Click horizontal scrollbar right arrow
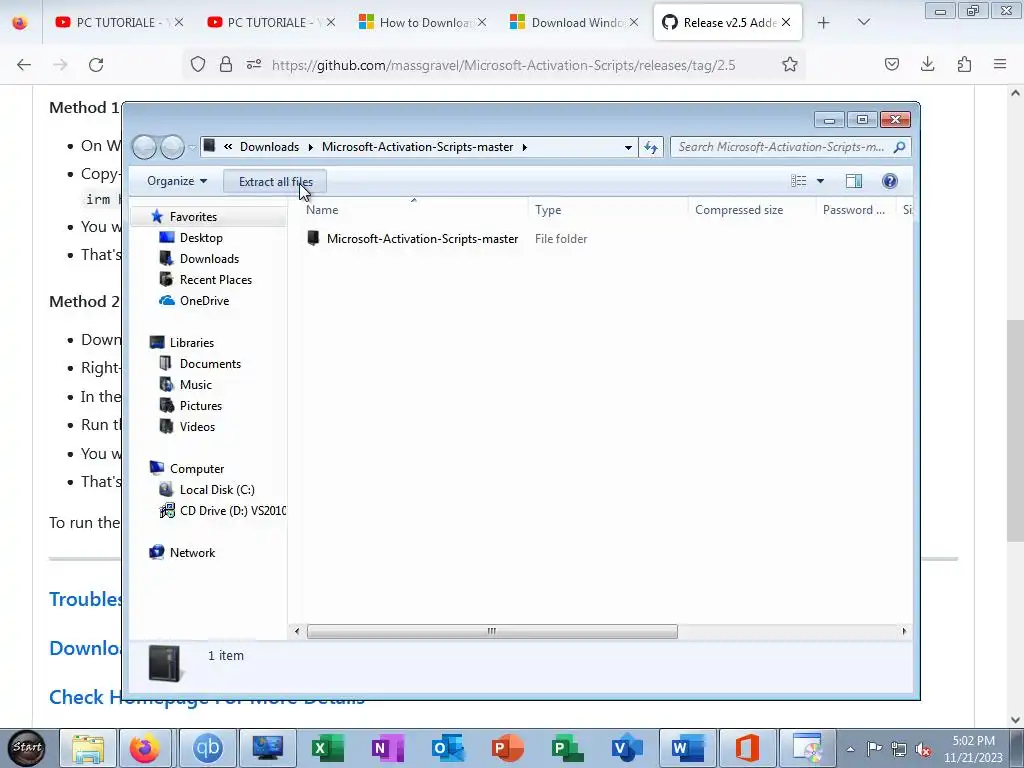Image resolution: width=1024 pixels, height=768 pixels. coord(904,631)
